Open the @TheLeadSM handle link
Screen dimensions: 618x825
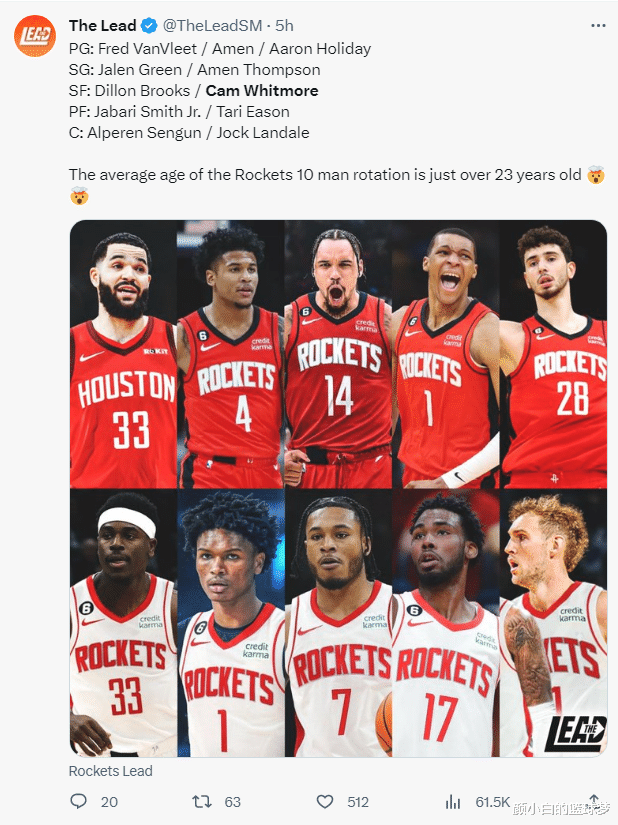[212, 25]
